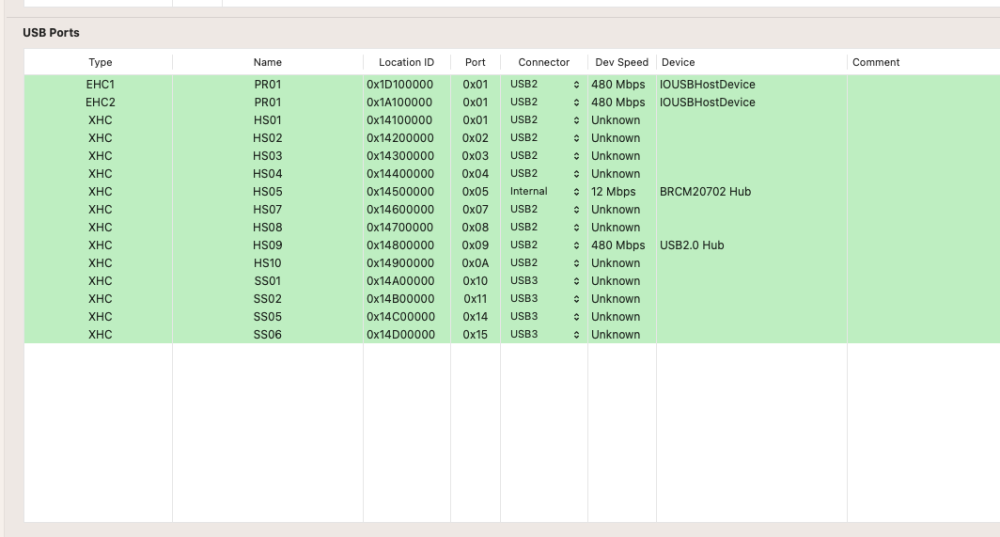Click IOUSBHostDevice in EHC1 row
The width and height of the screenshot is (1000, 537).
point(707,84)
